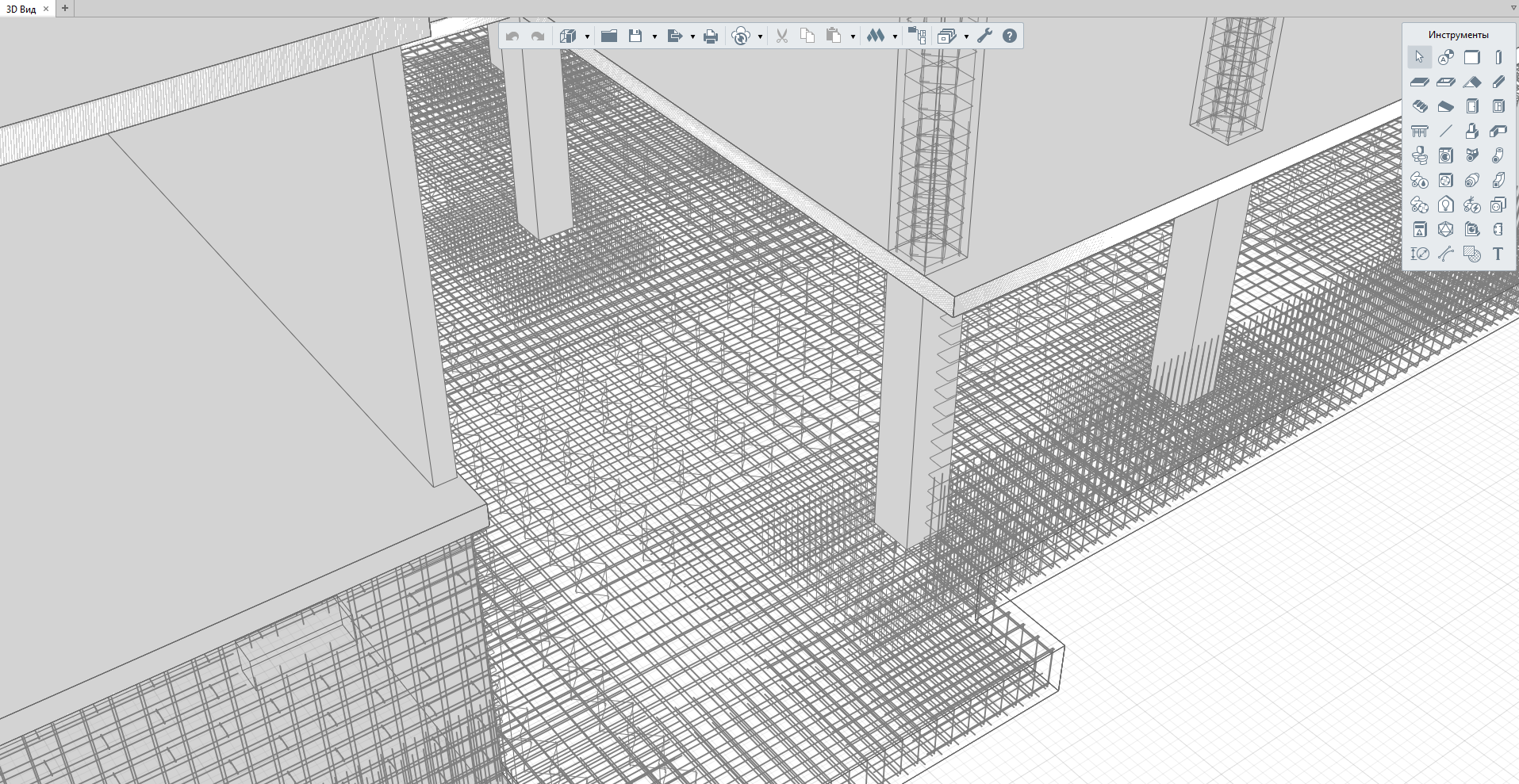Click the Print icon in toolbar

click(x=711, y=36)
